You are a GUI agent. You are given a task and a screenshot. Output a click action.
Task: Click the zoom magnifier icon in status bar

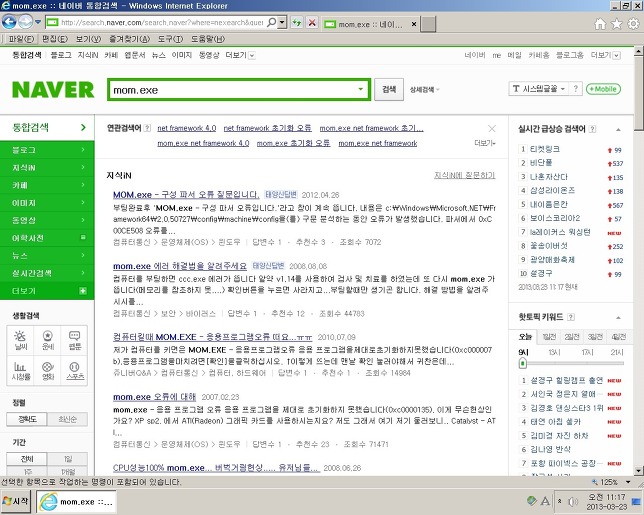pos(595,482)
